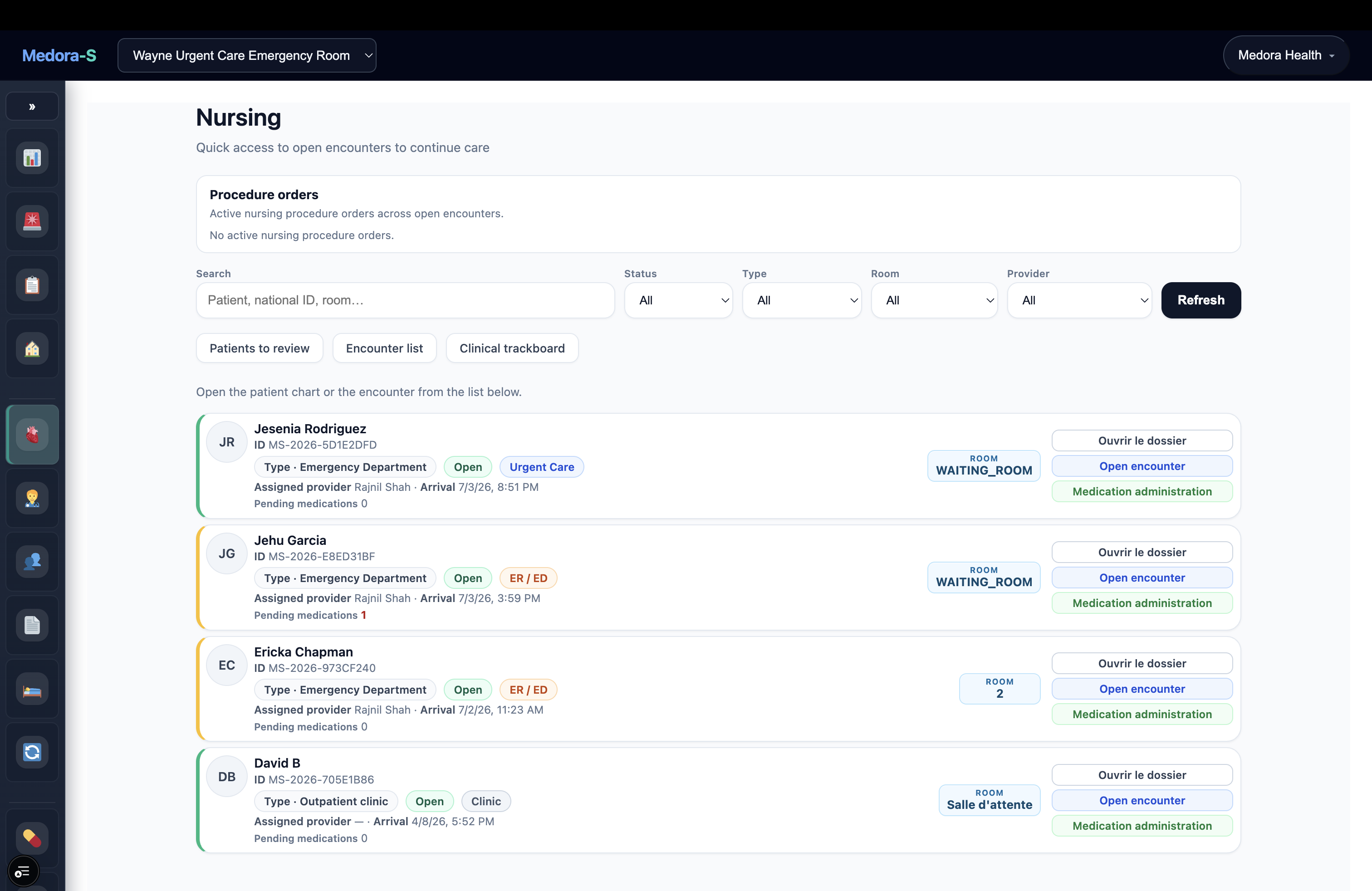1372x891 pixels.
Task: Open encounter for Ericka Chapman
Action: (1142, 689)
